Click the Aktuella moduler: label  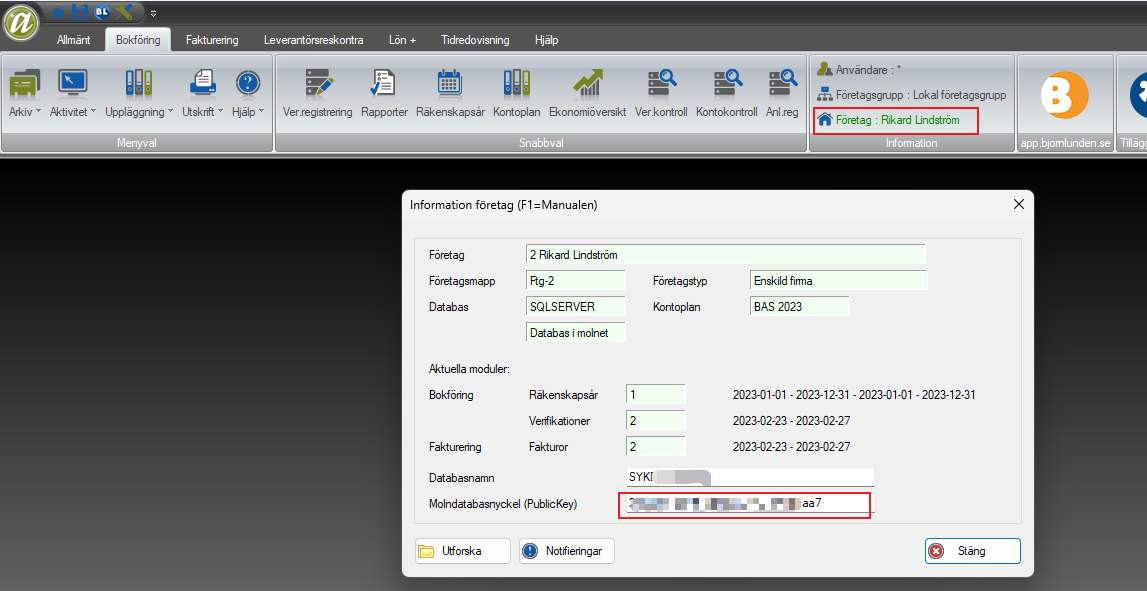point(469,369)
